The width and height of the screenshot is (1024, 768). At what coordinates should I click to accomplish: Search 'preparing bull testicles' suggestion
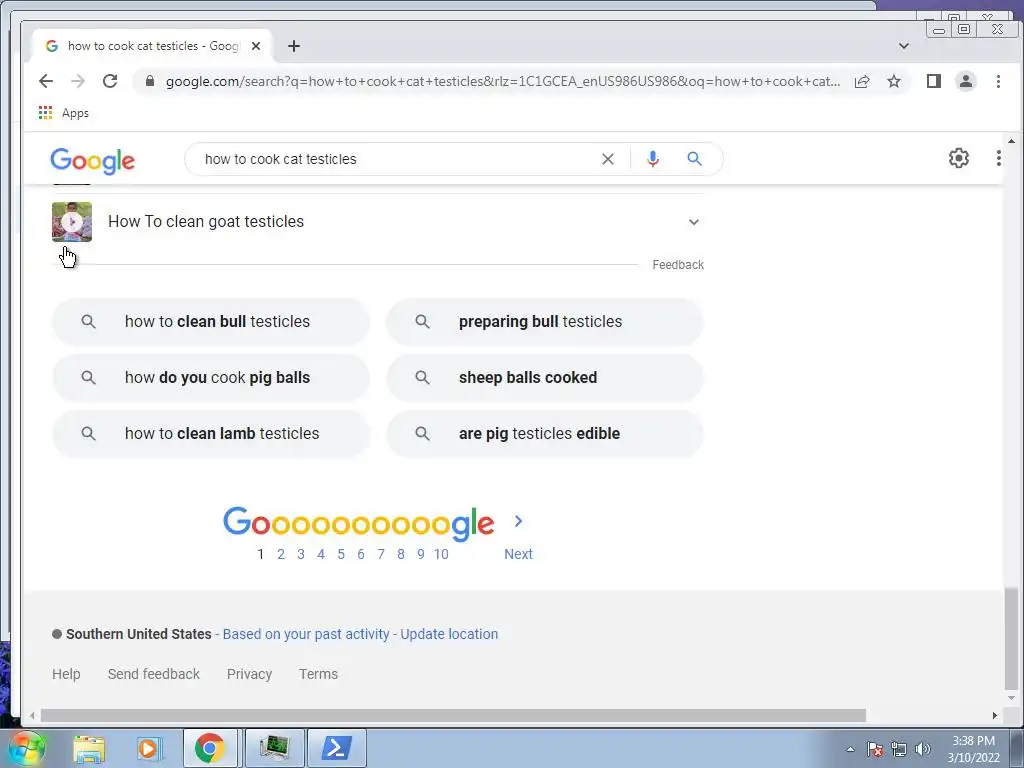tap(545, 321)
